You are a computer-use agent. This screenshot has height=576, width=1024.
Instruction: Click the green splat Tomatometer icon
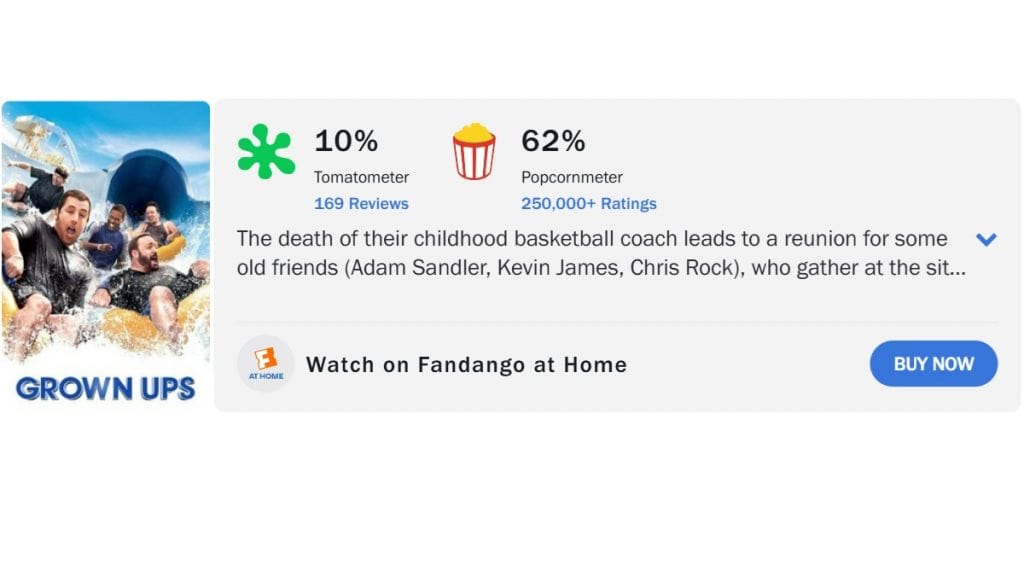[x=266, y=152]
